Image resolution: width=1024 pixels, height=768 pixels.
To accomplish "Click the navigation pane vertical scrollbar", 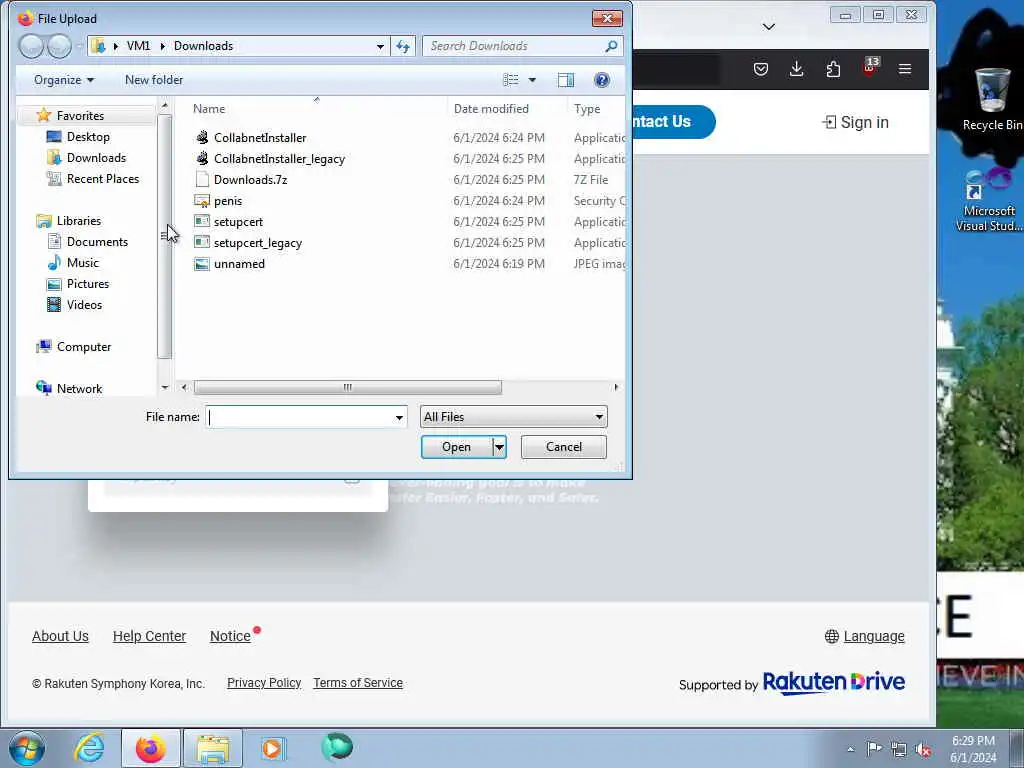I will tap(165, 236).
